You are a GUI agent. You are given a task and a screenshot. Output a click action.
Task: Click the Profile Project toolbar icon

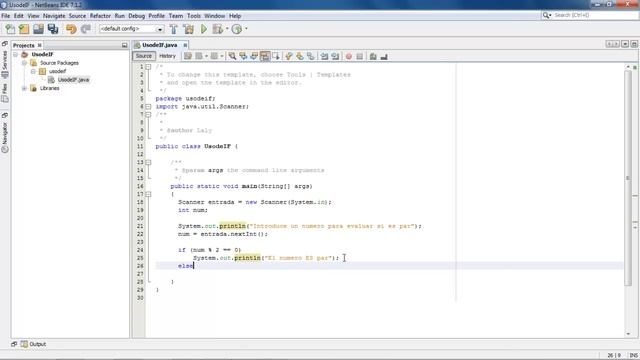click(237, 29)
